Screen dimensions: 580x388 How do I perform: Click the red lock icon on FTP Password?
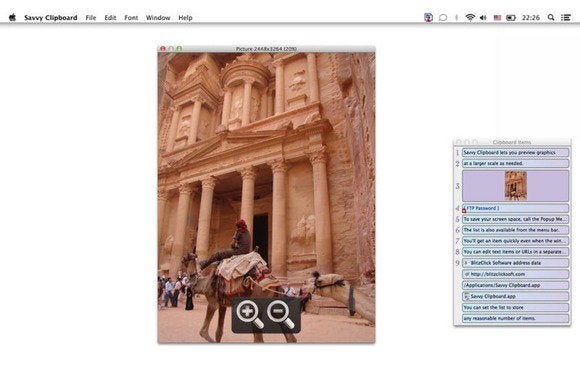(464, 210)
